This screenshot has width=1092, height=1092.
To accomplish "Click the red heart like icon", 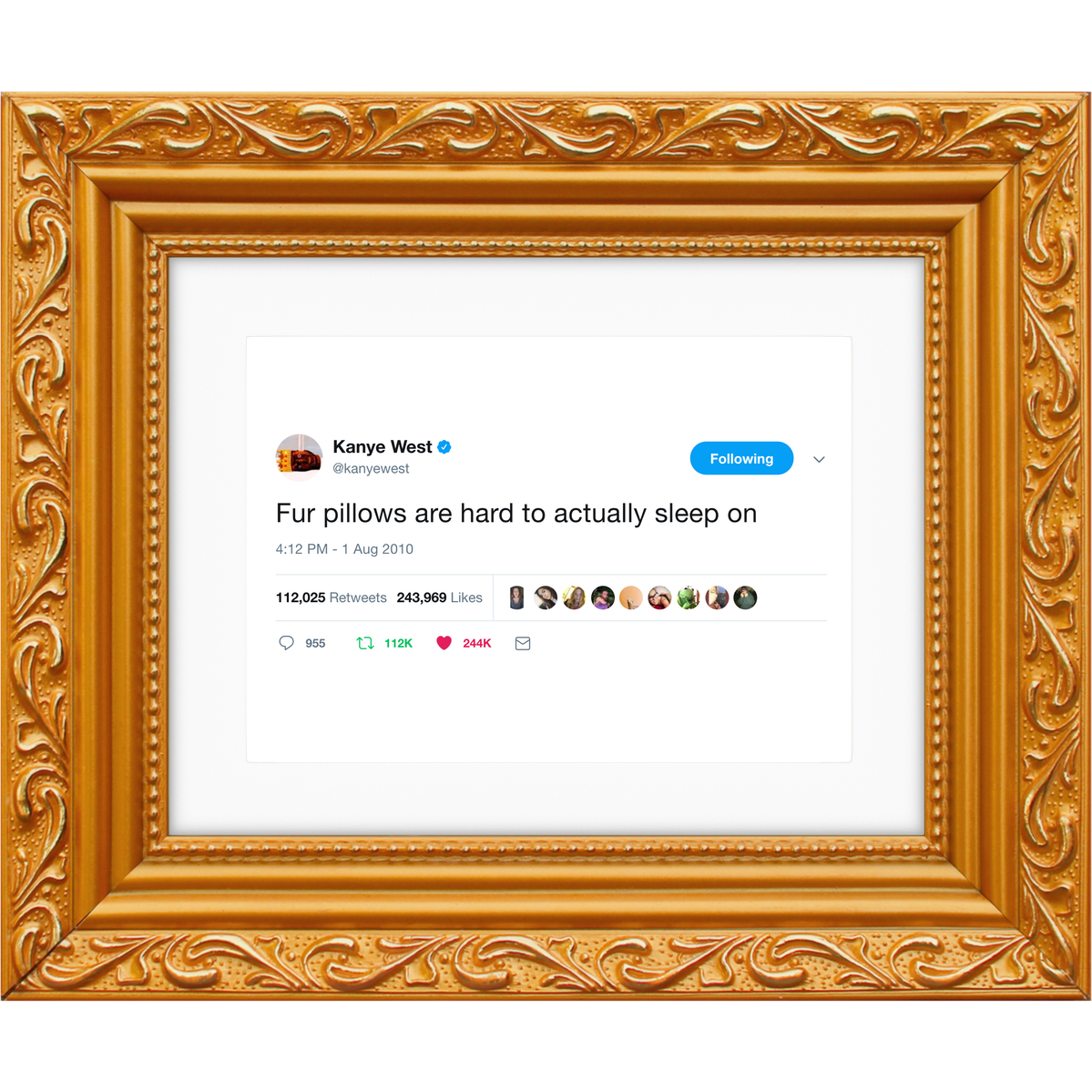I will click(444, 643).
